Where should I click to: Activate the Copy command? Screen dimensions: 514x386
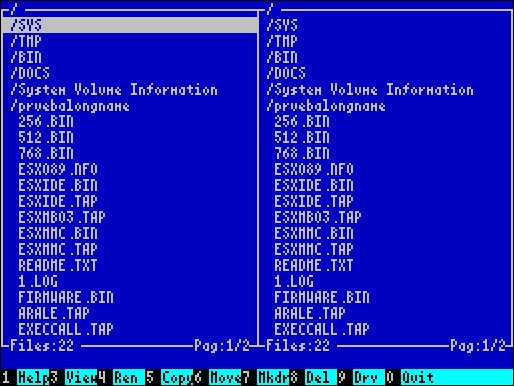pyautogui.click(x=177, y=377)
